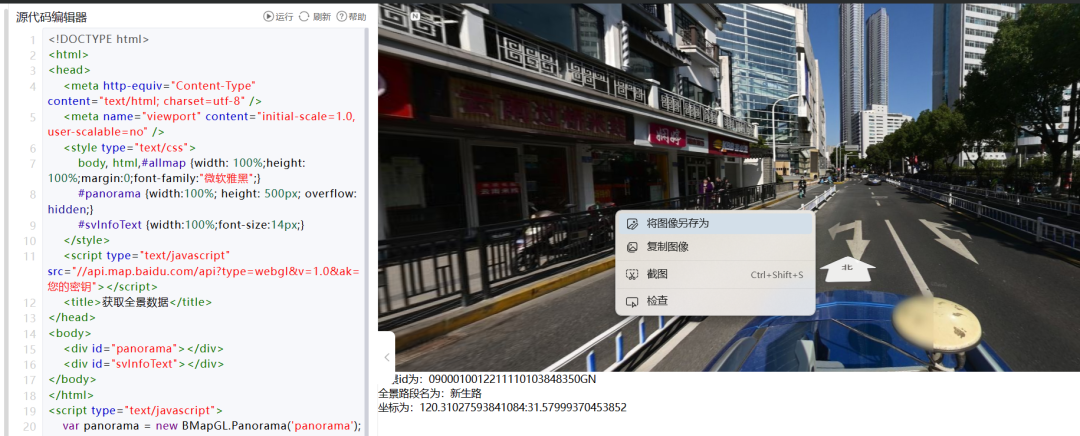The image size is (1080, 436).
Task: Open the 帮助 help link
Action: (351, 17)
